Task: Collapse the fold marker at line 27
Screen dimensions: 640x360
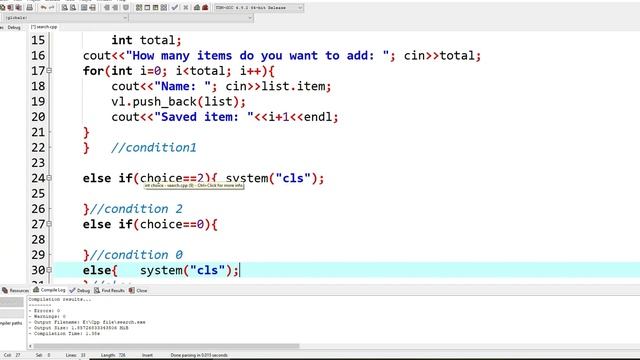Action: (49, 224)
